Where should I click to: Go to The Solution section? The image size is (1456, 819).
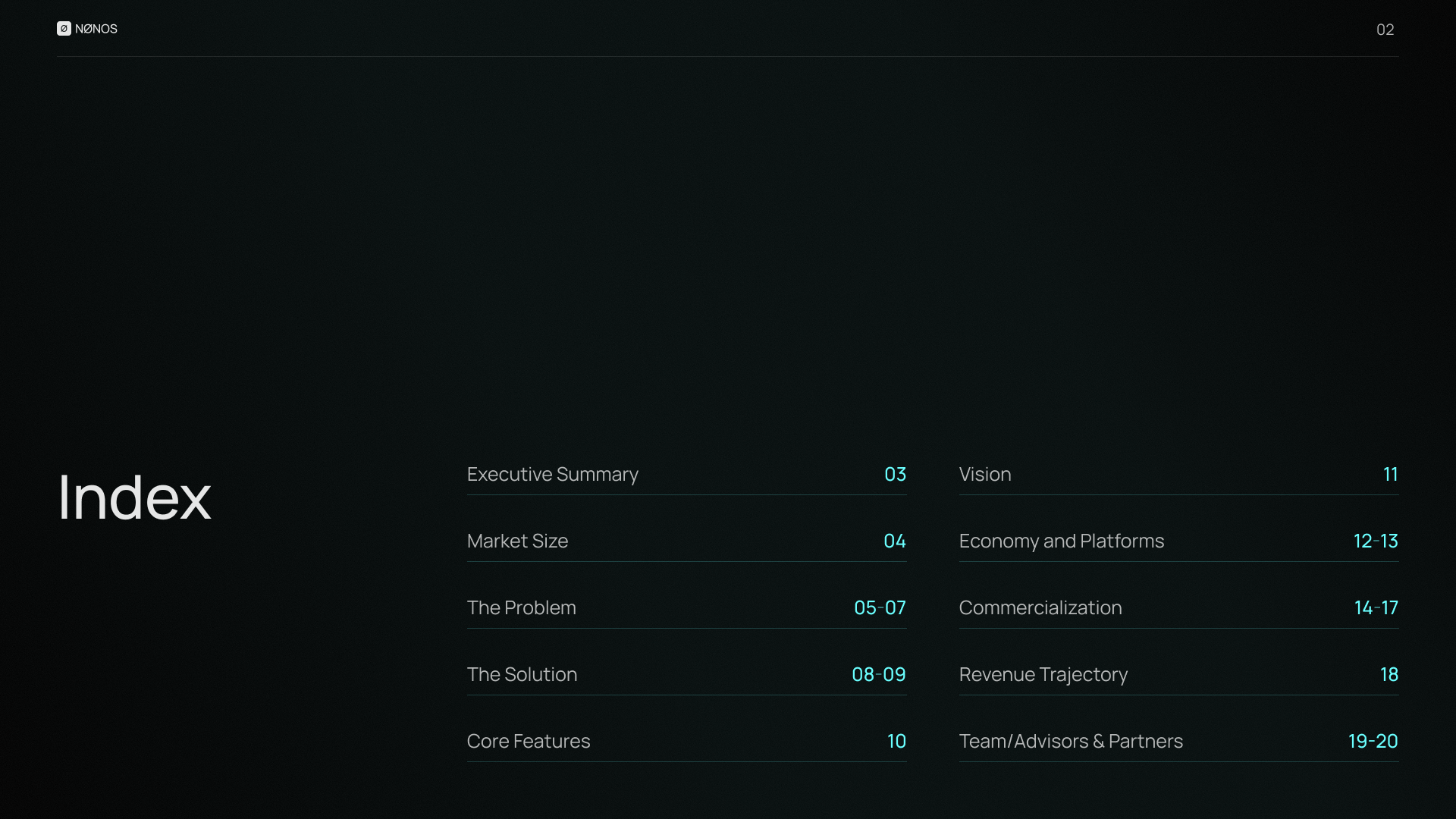pyautogui.click(x=522, y=675)
